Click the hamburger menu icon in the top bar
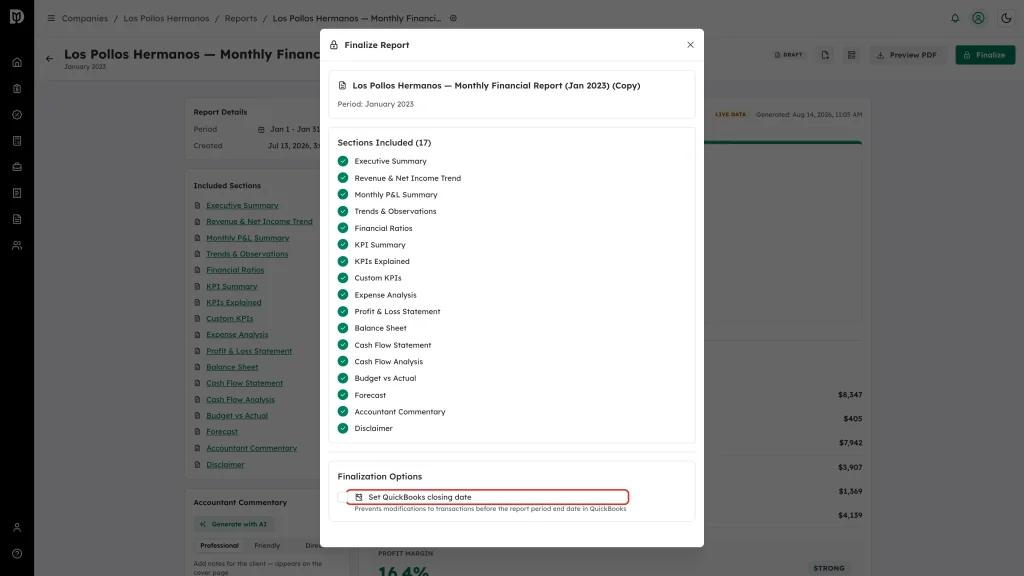Screen dimensions: 1024x576 tap(51, 18)
